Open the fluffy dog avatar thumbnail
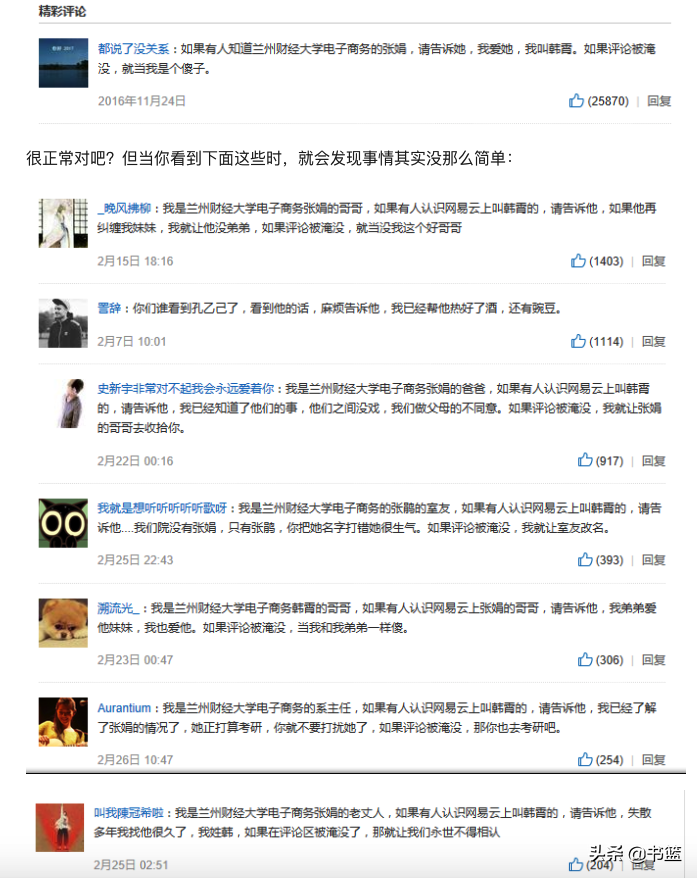 point(63,623)
